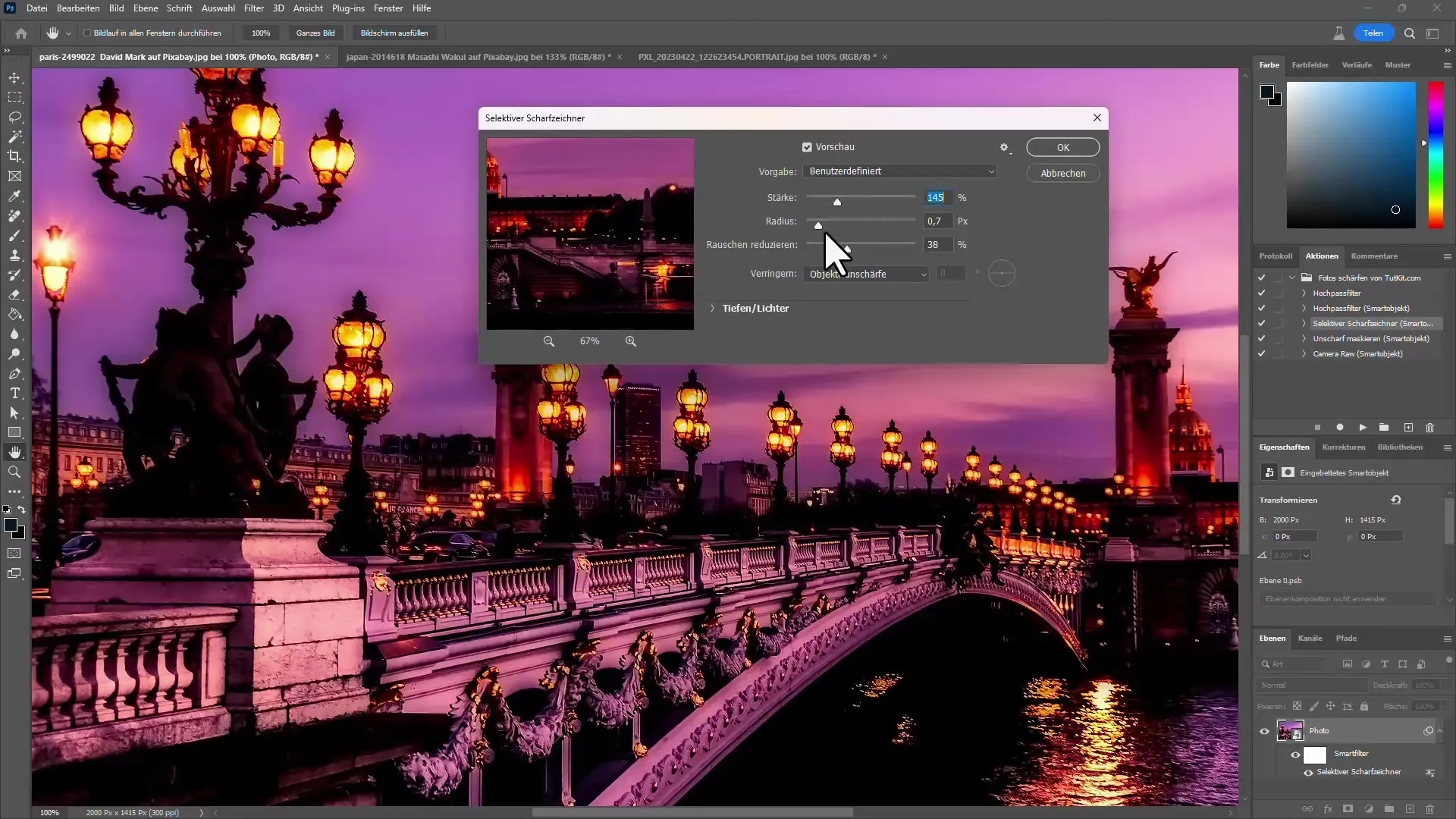This screenshot has width=1456, height=819.
Task: Open the Filter menu
Action: pyautogui.click(x=253, y=8)
